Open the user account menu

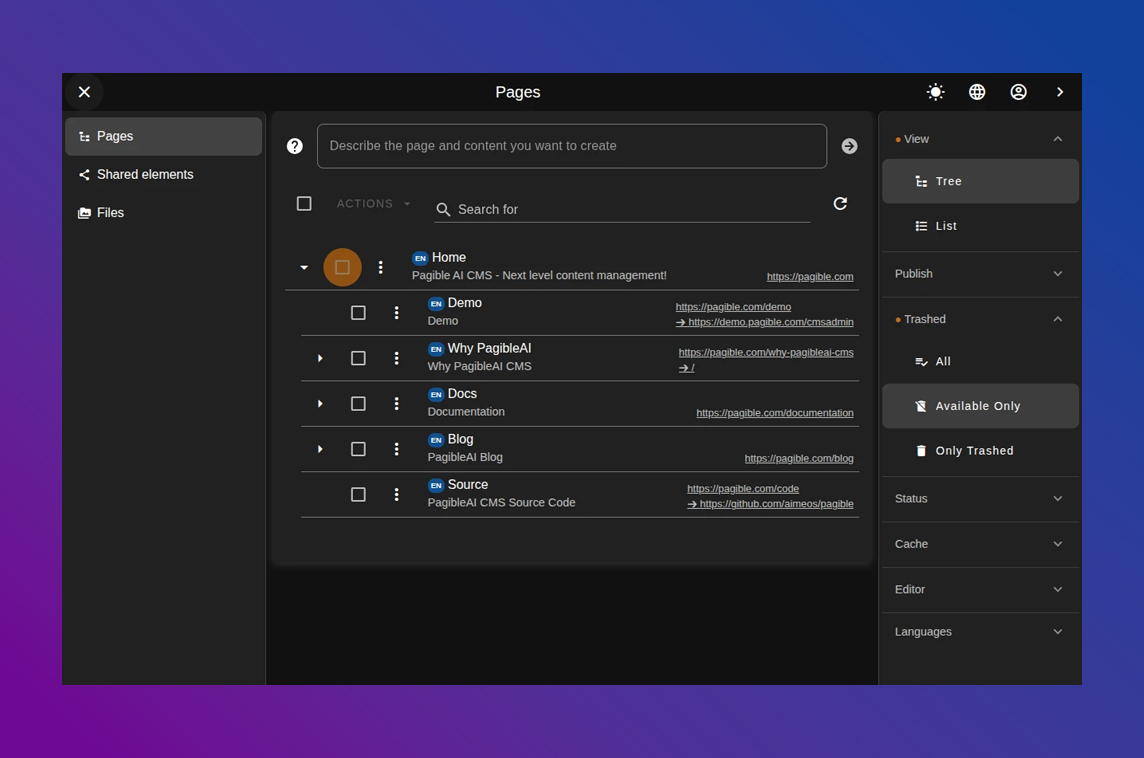[1018, 92]
